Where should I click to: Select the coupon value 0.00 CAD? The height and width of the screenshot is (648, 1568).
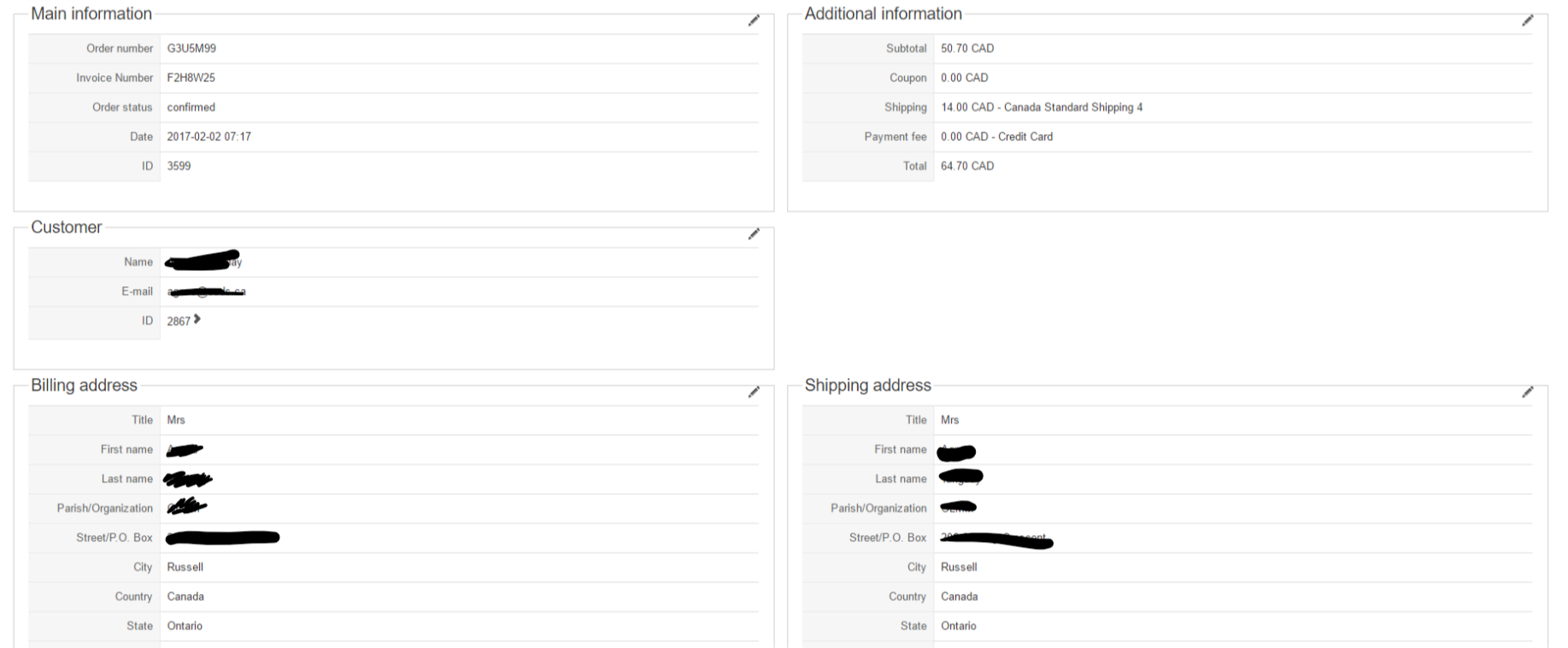pyautogui.click(x=964, y=78)
